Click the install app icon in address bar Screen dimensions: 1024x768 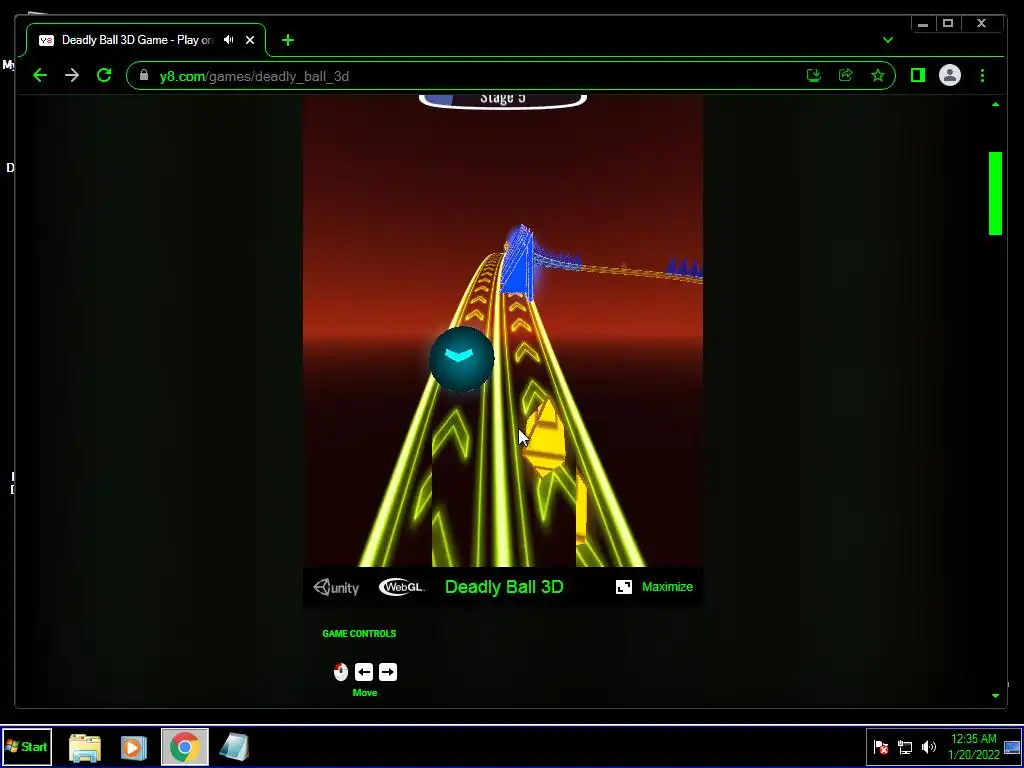(814, 76)
